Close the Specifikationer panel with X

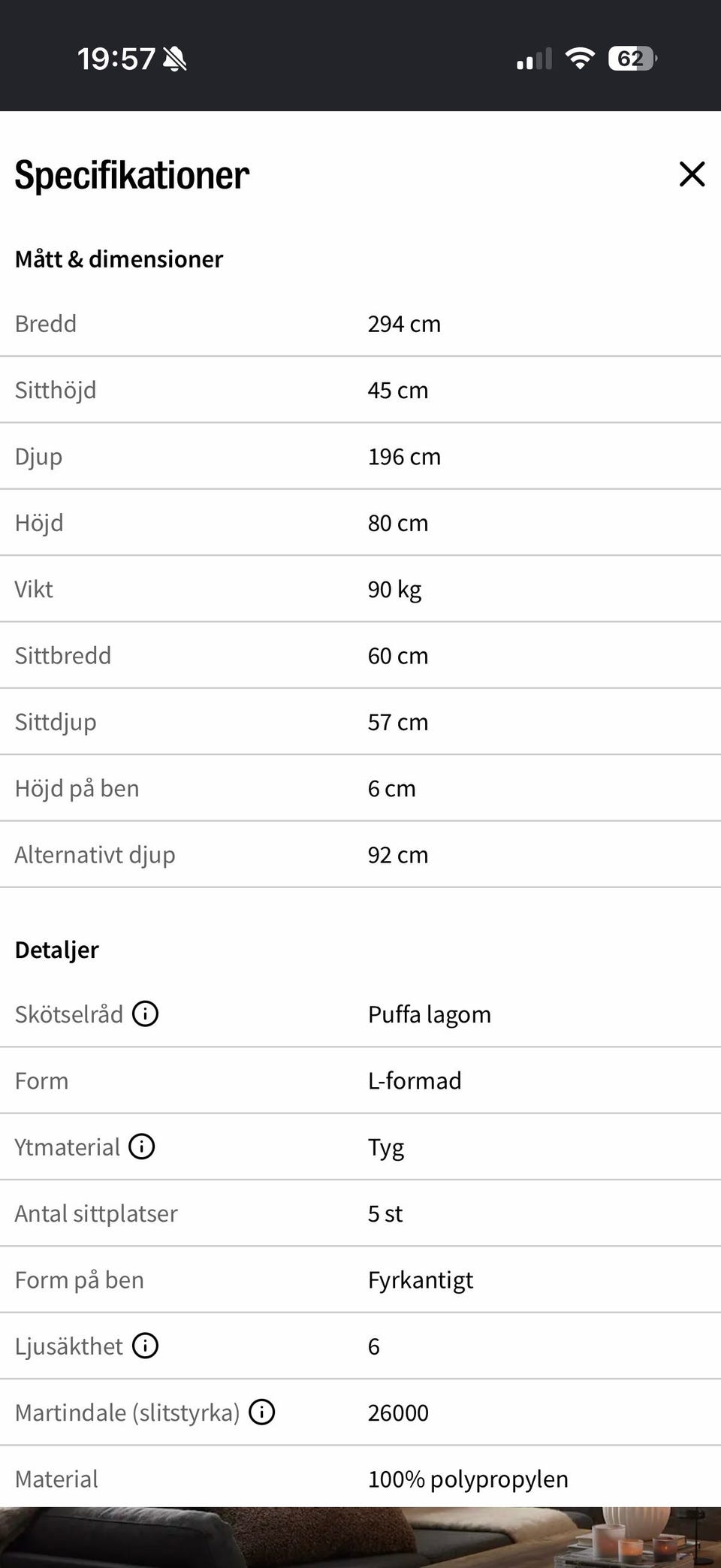(692, 174)
